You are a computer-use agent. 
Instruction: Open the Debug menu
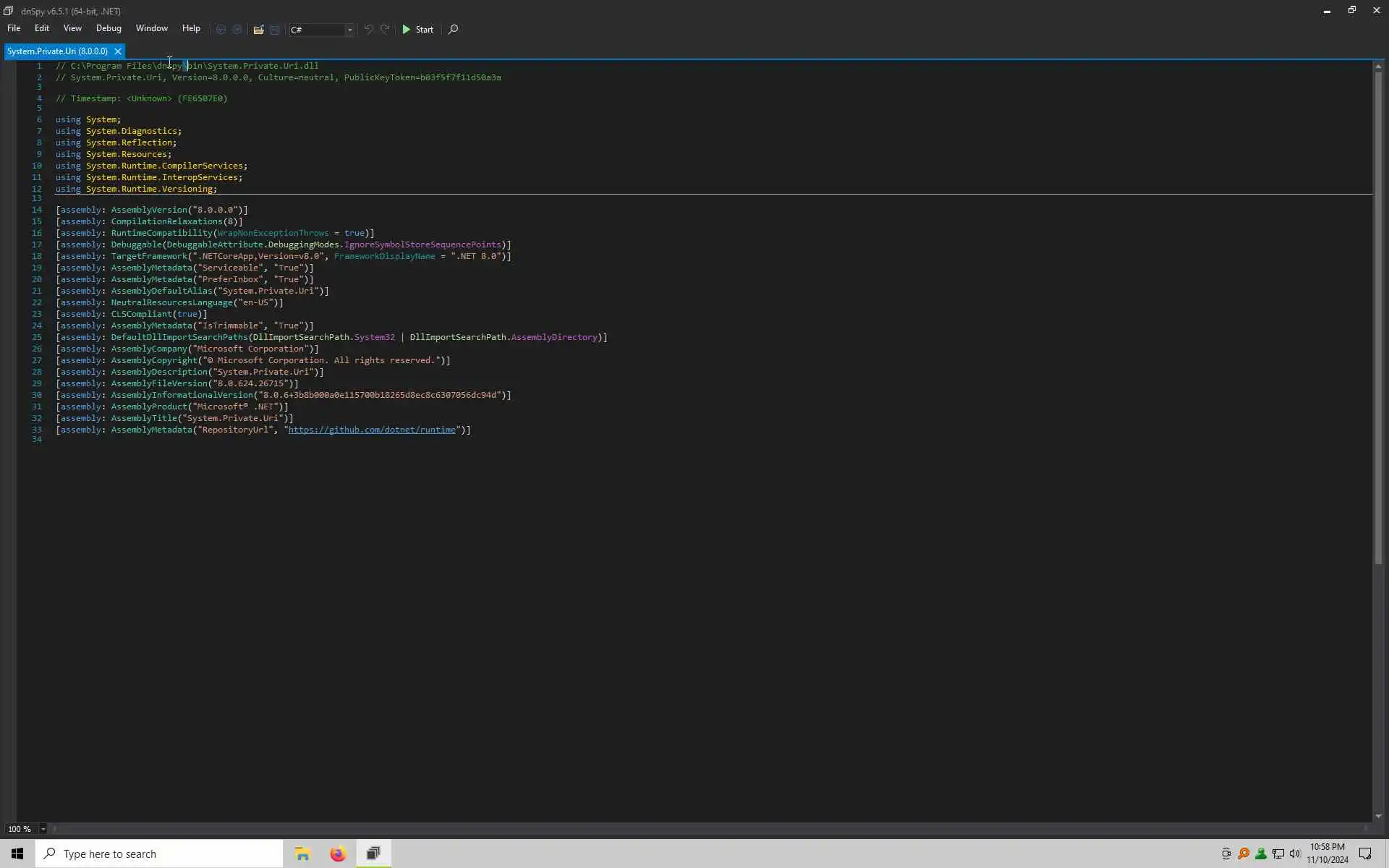pyautogui.click(x=109, y=28)
